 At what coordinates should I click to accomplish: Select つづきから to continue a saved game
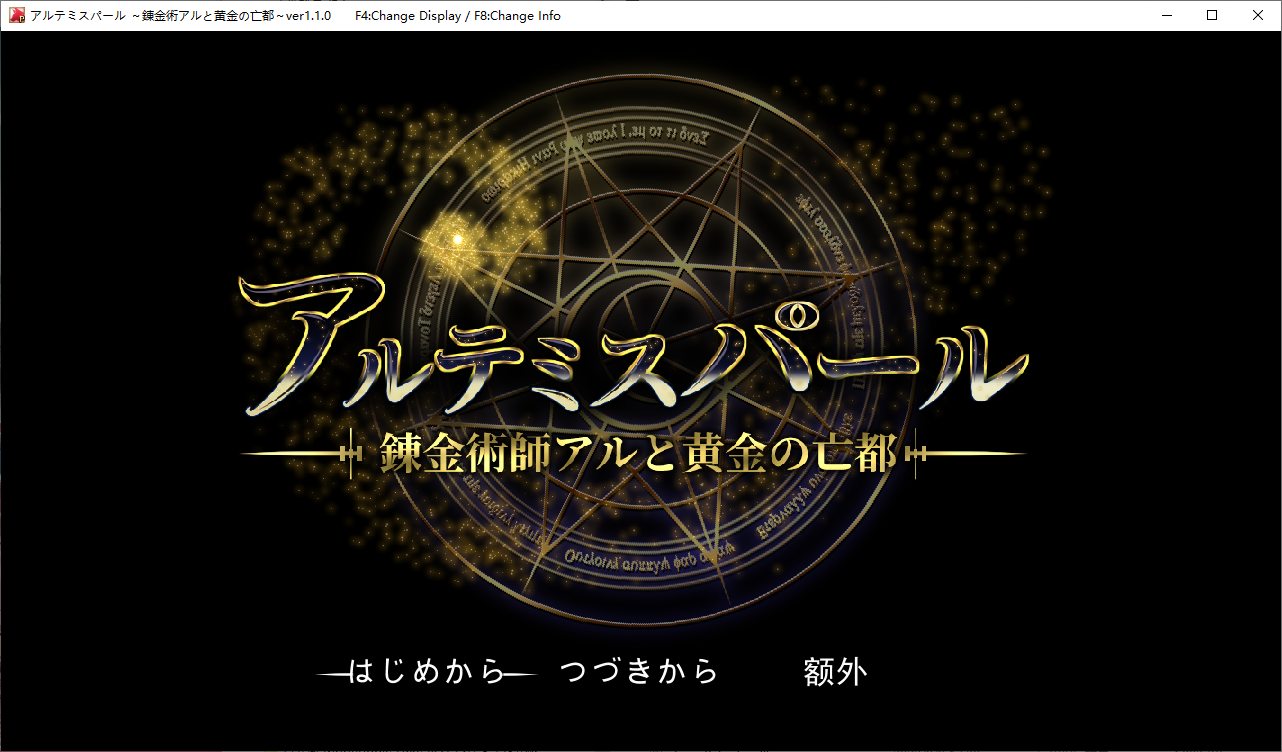(639, 672)
